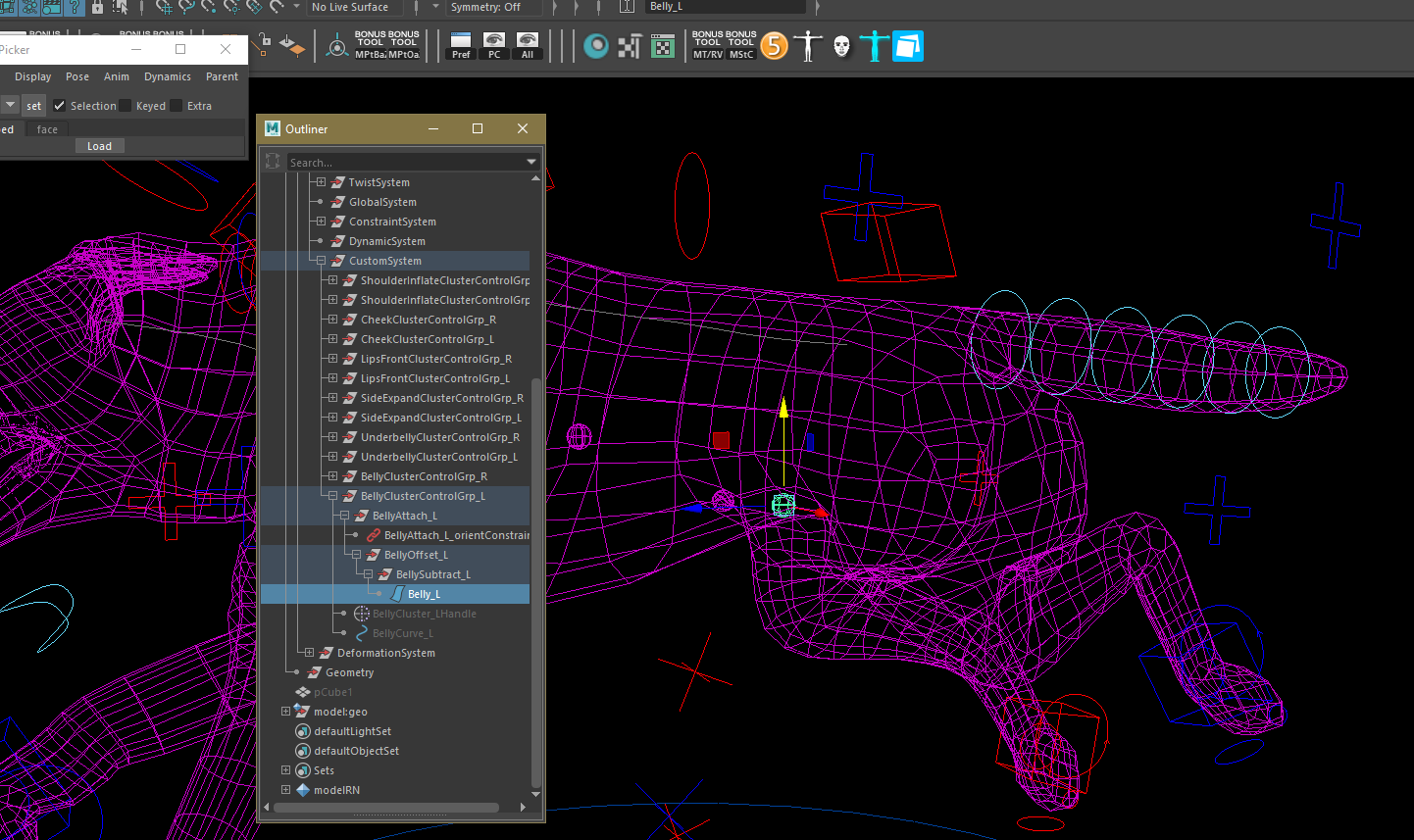Click the orient constraint icon under BellyAttach_L

374,535
